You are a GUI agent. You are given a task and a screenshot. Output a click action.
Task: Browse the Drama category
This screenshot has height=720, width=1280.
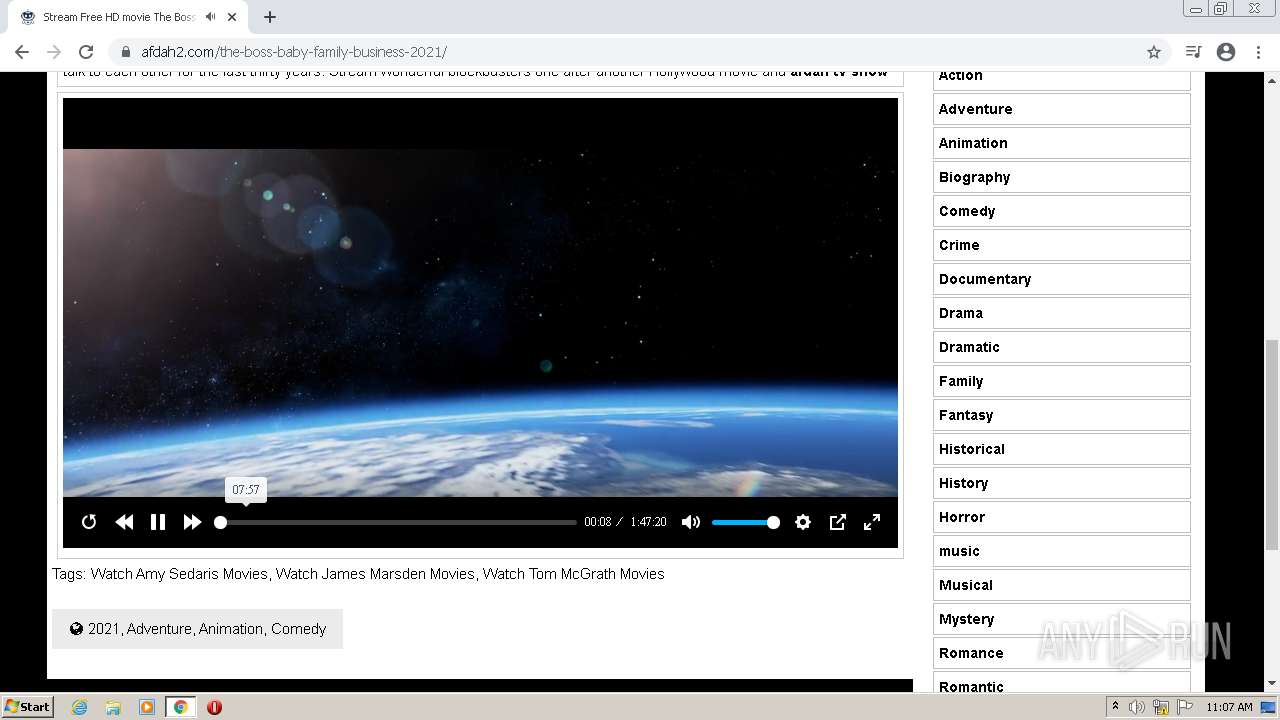[x=1062, y=313]
